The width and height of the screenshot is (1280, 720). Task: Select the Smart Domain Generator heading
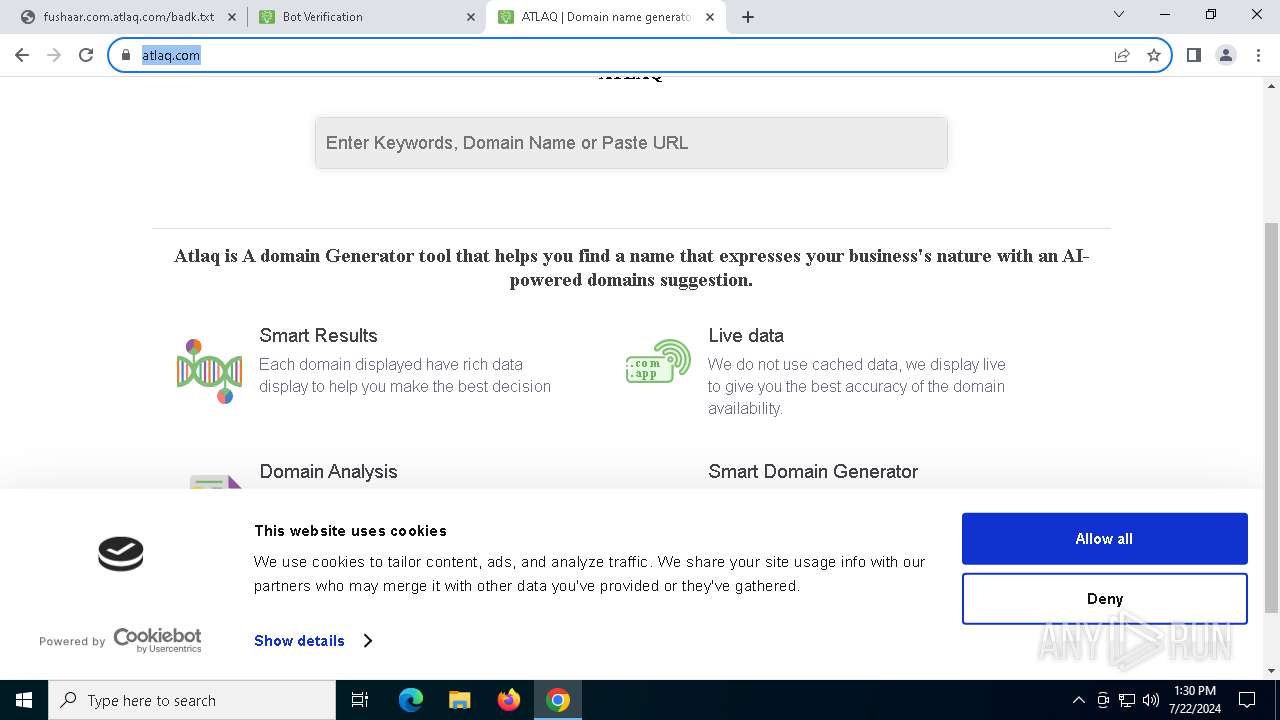(x=813, y=472)
